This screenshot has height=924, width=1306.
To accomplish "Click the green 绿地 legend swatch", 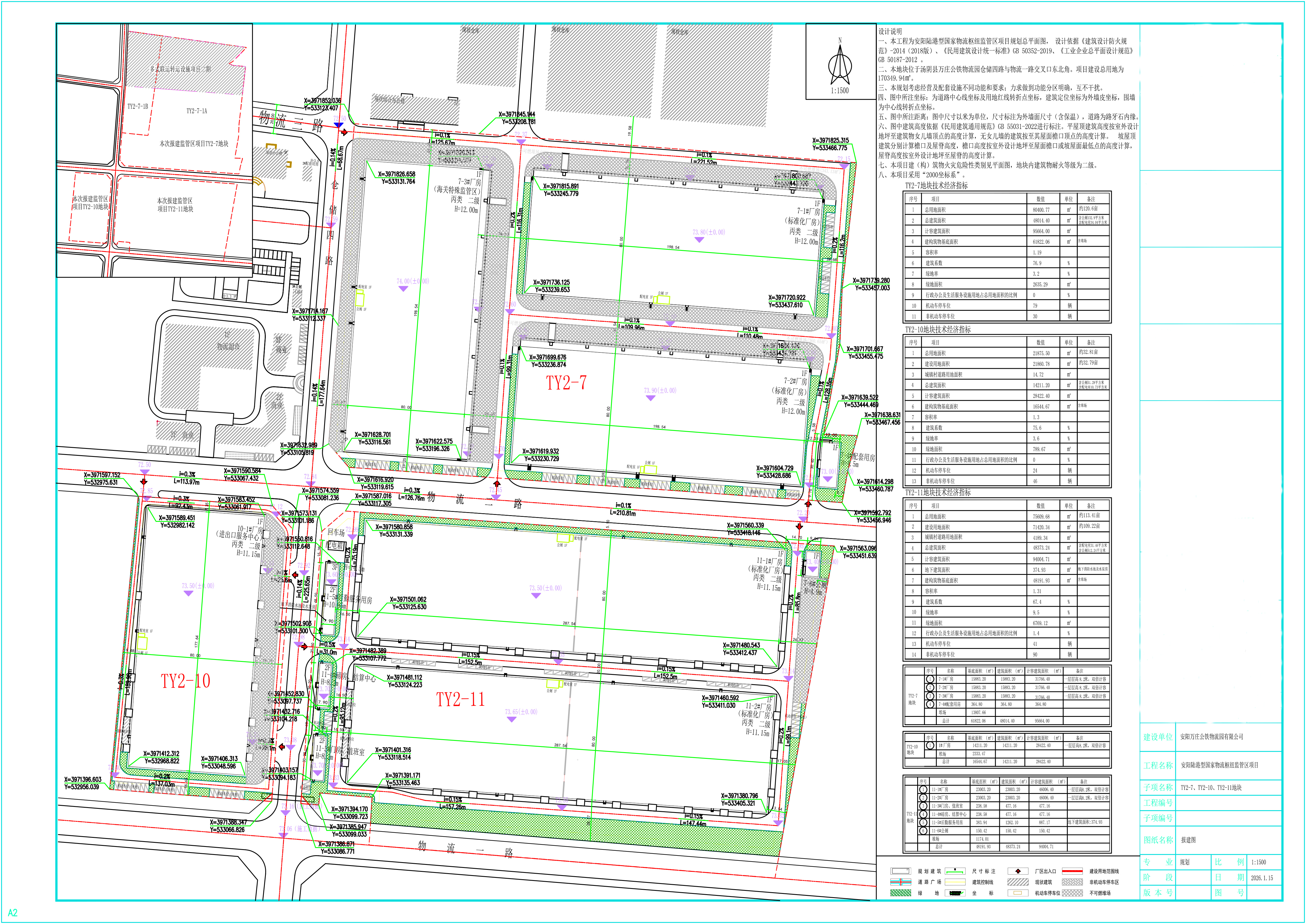I will click(x=900, y=893).
